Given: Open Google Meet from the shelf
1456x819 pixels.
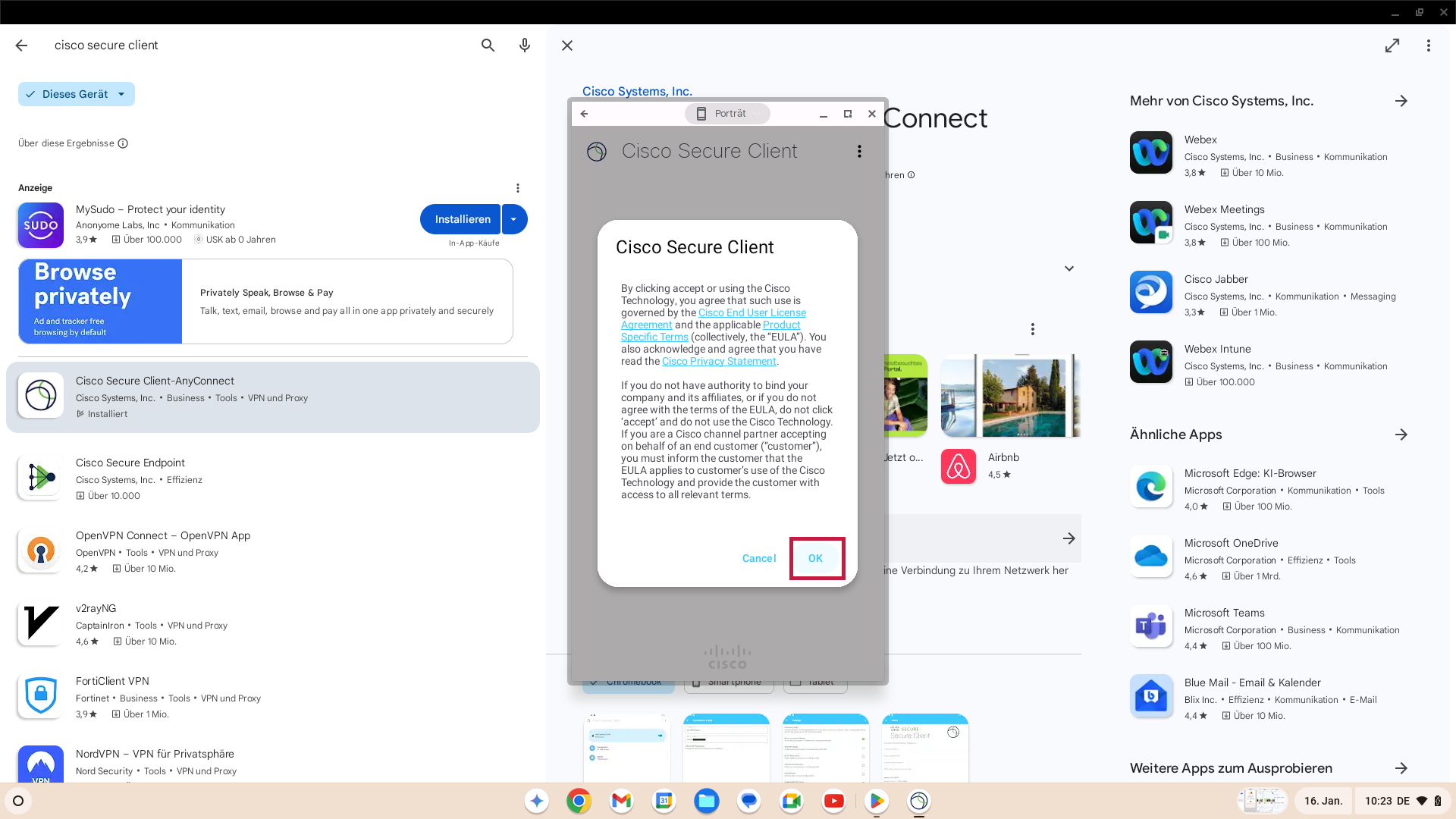Looking at the screenshot, I should coord(791,801).
